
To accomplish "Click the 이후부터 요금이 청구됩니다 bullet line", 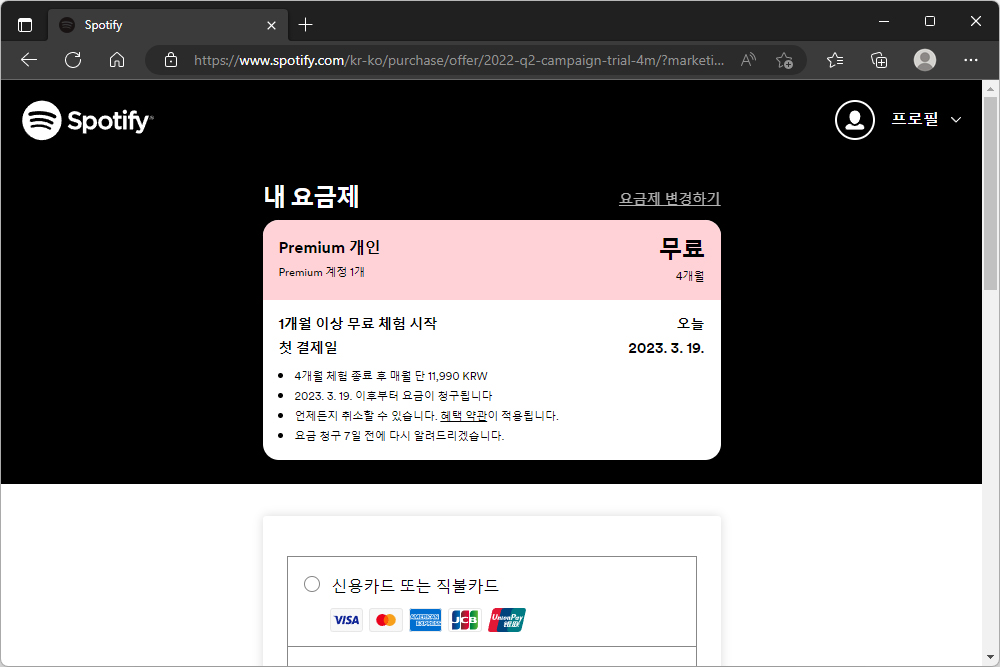I will [393, 396].
